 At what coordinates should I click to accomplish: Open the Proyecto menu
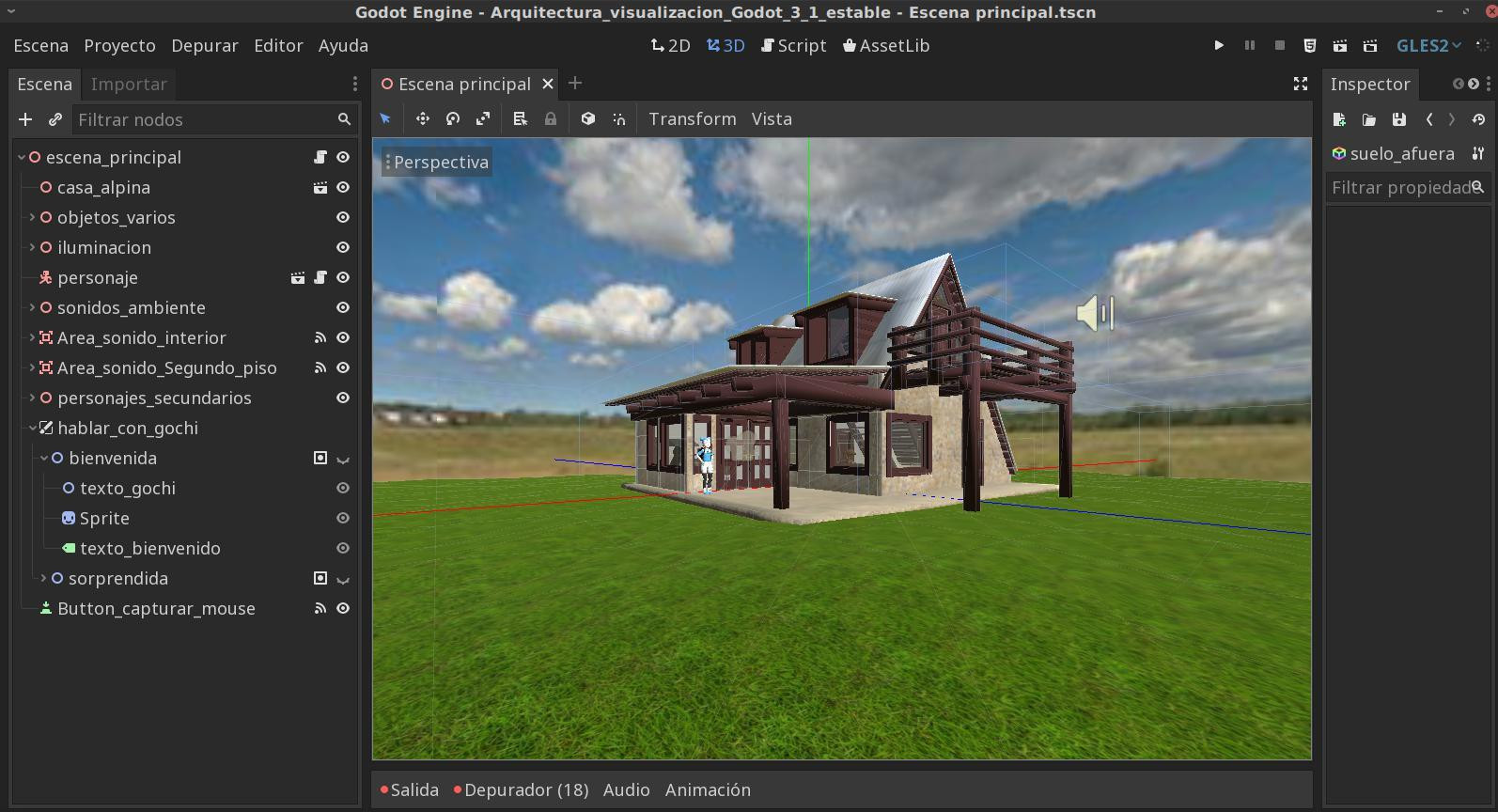119,45
